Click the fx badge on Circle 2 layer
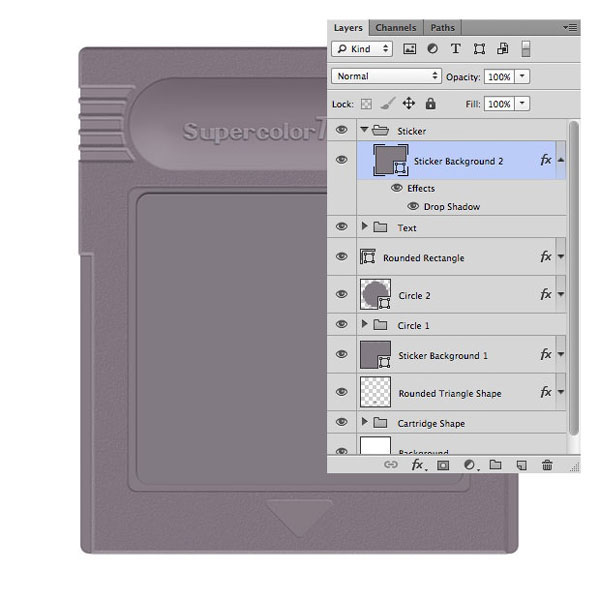This screenshot has width=600, height=600. pyautogui.click(x=546, y=294)
